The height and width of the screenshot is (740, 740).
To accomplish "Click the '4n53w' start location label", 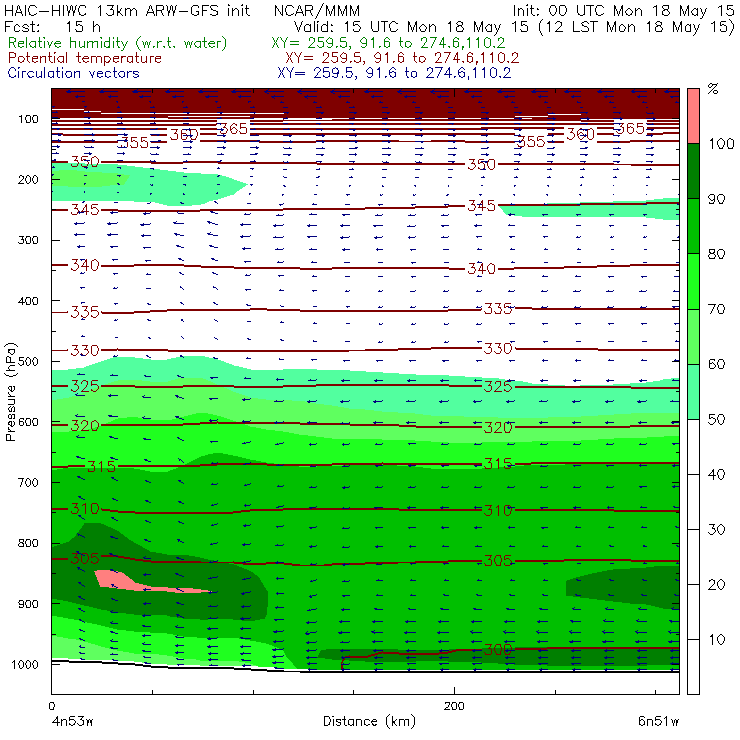I will [72, 721].
